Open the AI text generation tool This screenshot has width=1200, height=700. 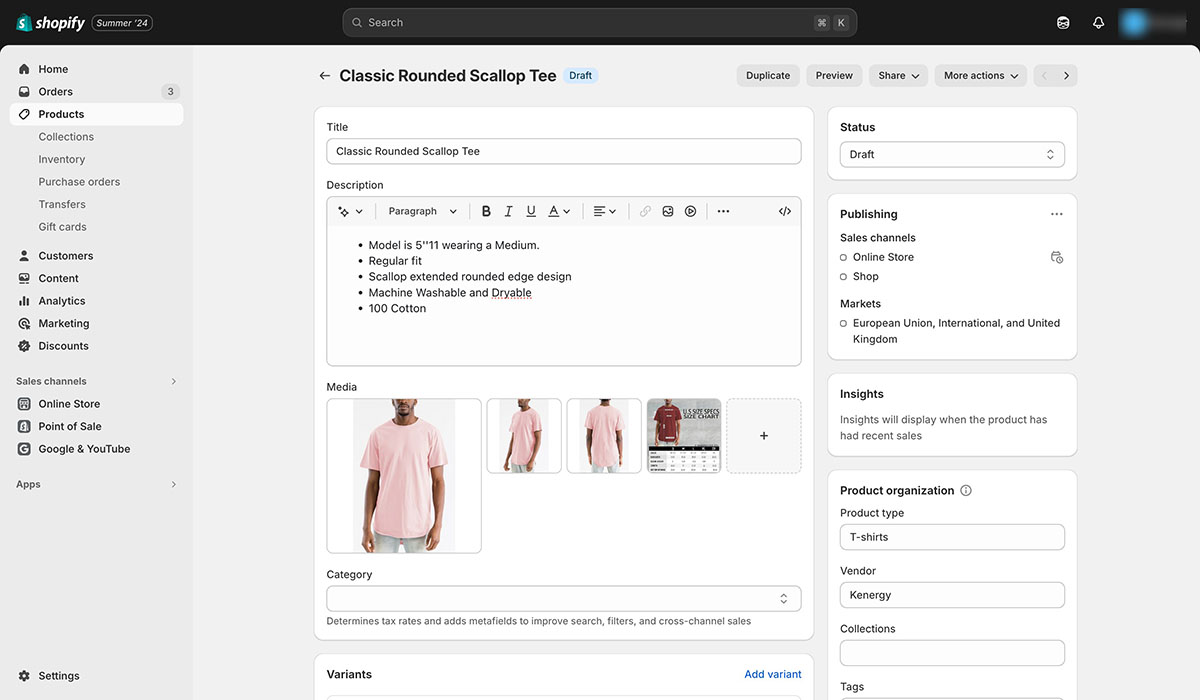click(348, 210)
